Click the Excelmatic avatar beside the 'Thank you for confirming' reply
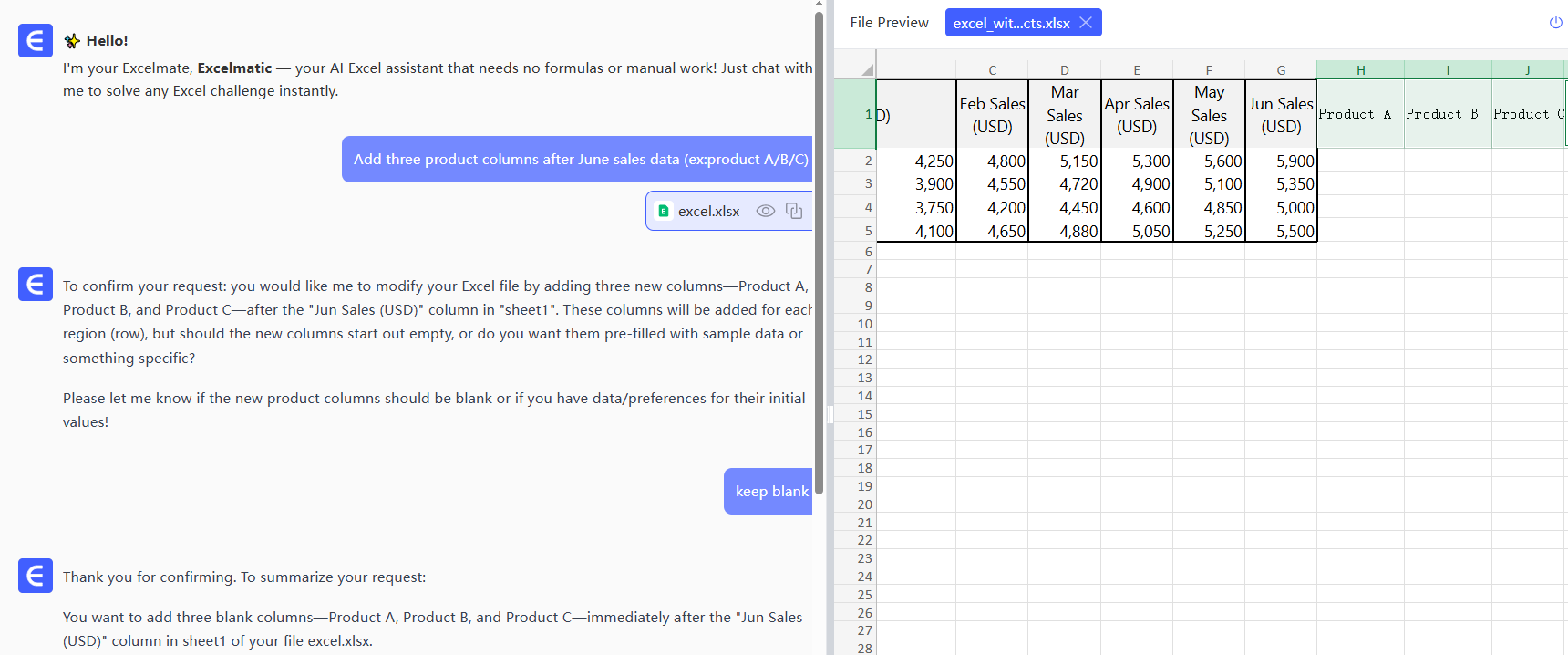This screenshot has height=655, width=1568. 35,576
